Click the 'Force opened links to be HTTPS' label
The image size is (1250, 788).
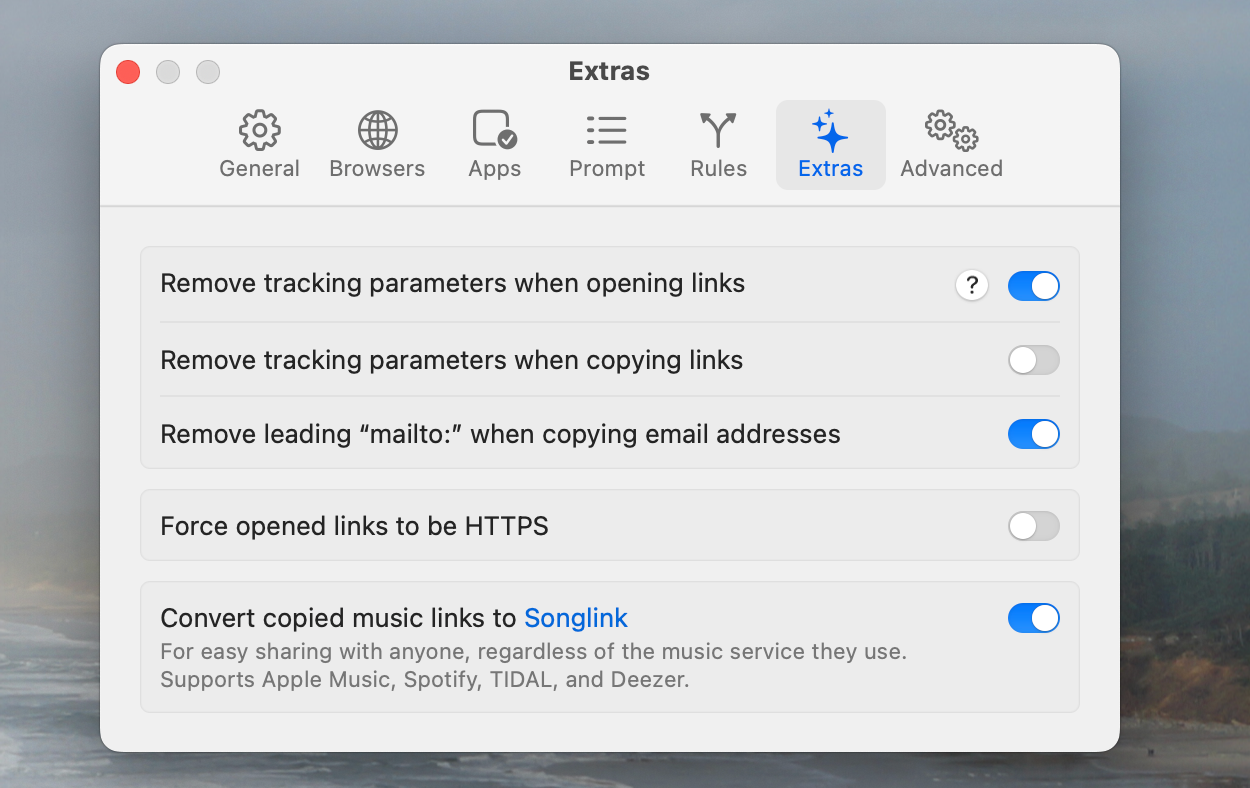pos(355,526)
